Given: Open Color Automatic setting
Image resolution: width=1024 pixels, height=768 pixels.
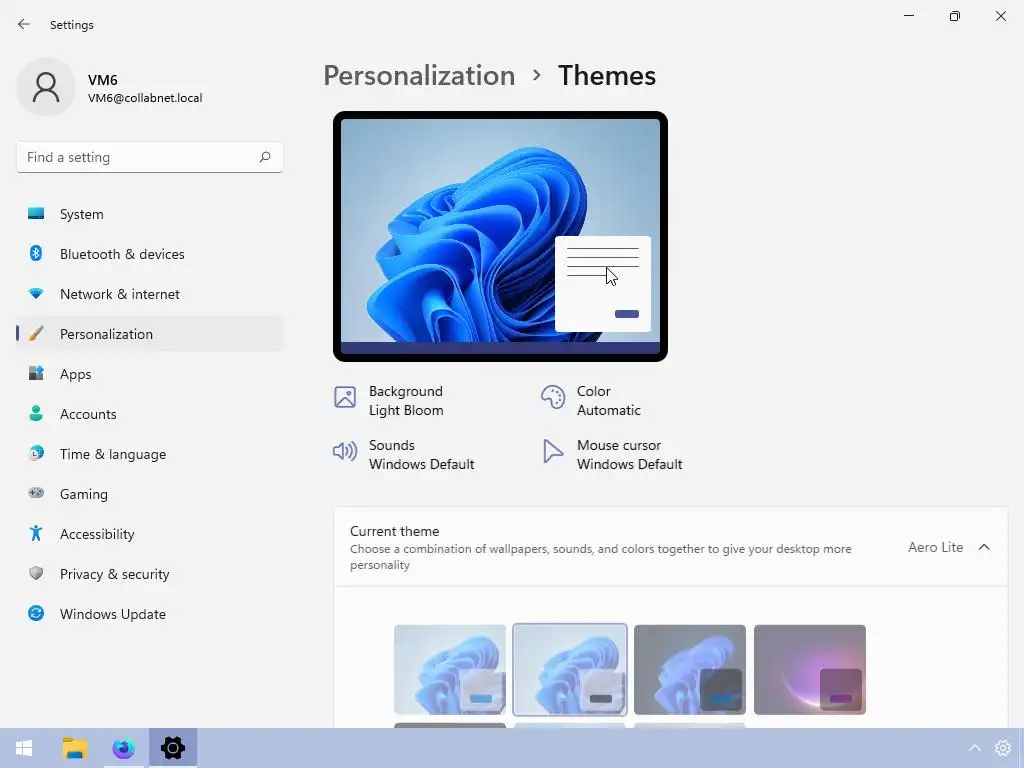Looking at the screenshot, I should [x=609, y=400].
